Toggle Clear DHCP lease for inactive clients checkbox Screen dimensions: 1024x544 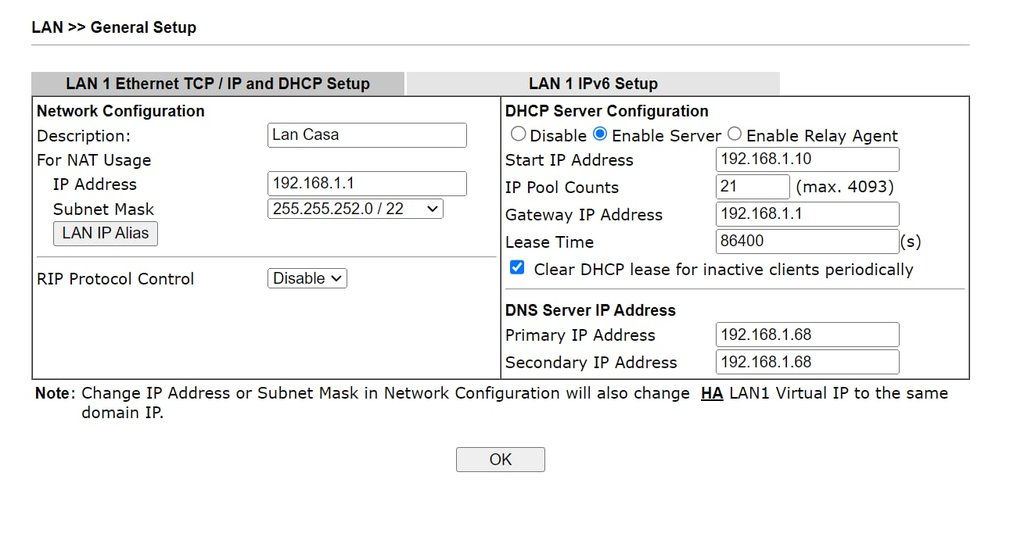(517, 268)
